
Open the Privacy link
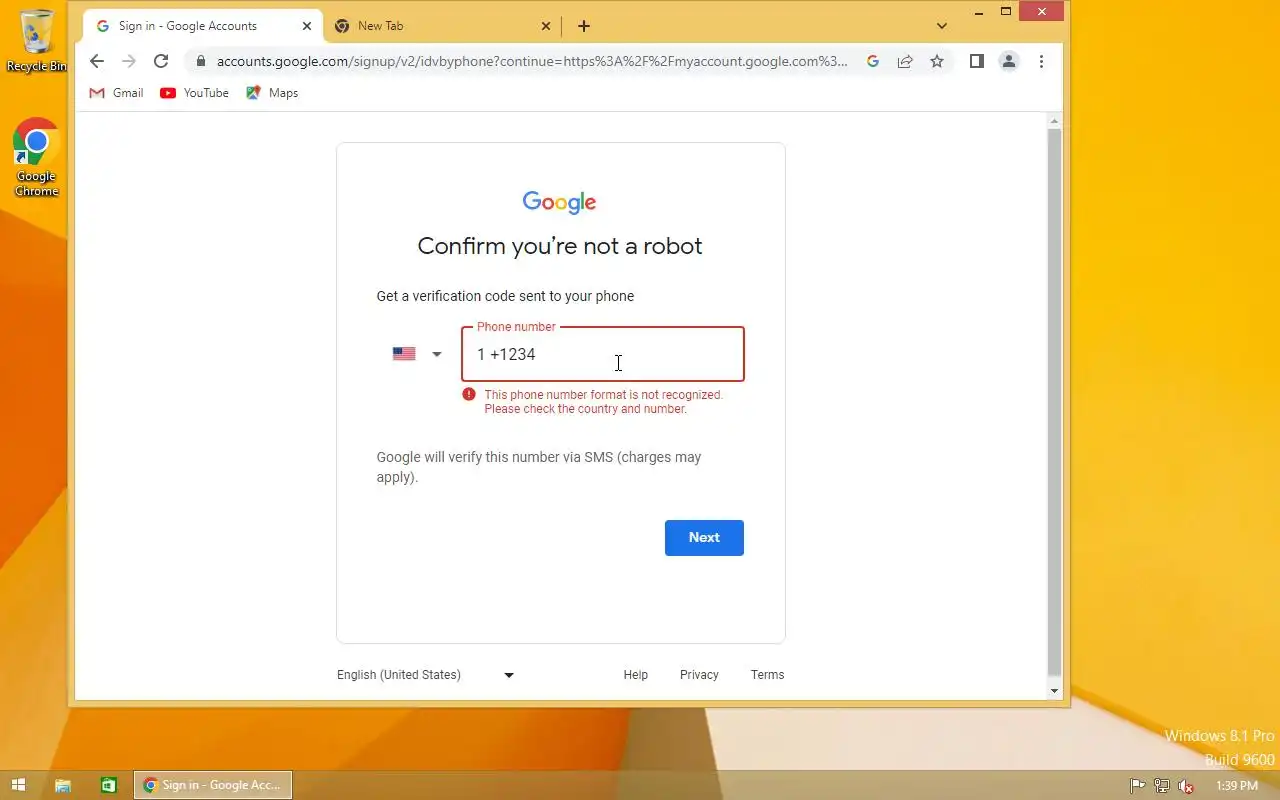click(699, 675)
